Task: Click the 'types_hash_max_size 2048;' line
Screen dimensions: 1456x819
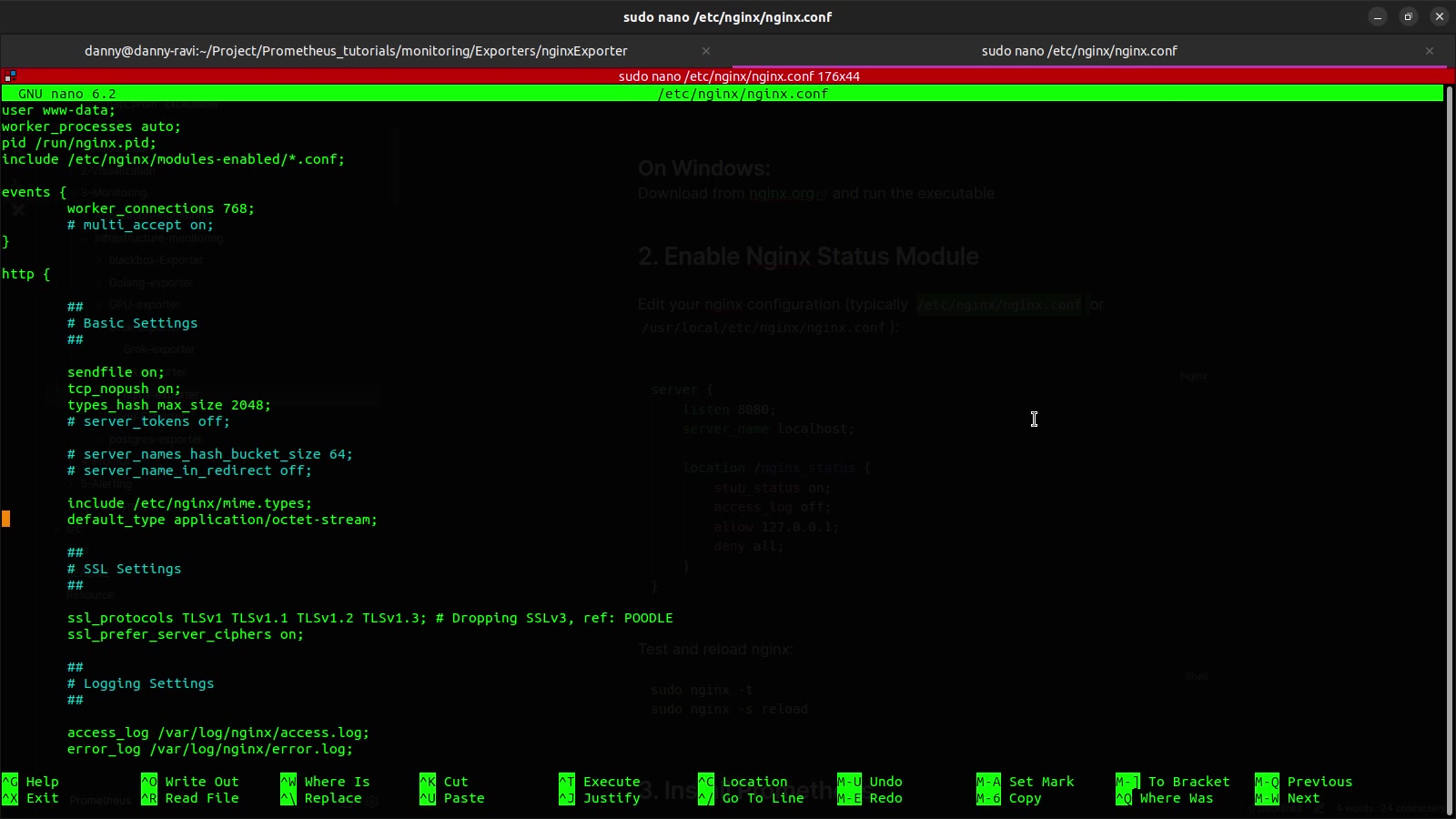Action: coord(169,405)
